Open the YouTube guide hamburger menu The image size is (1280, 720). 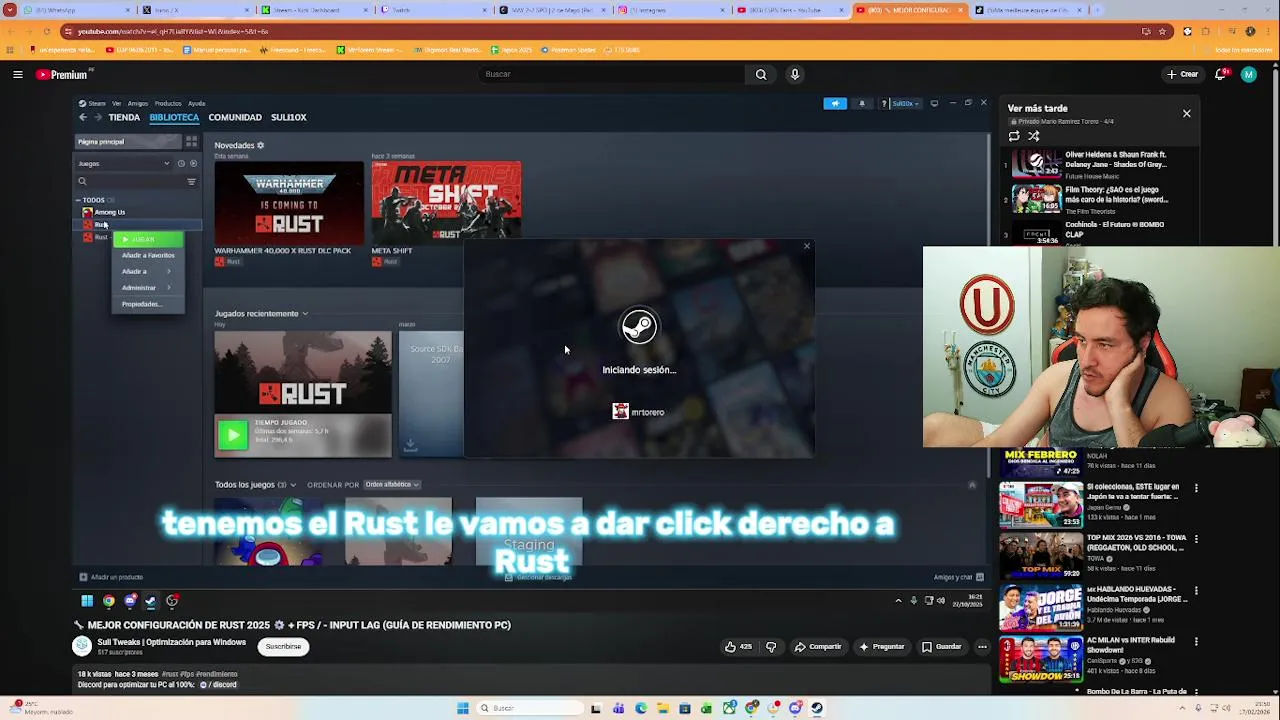click(17, 74)
